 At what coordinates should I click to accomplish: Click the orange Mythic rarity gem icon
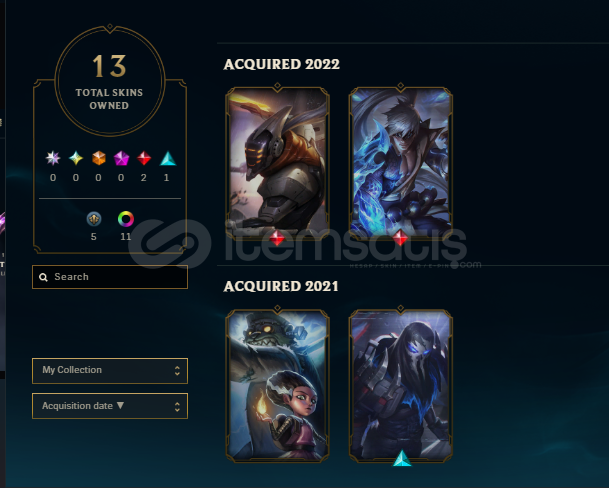tap(99, 158)
